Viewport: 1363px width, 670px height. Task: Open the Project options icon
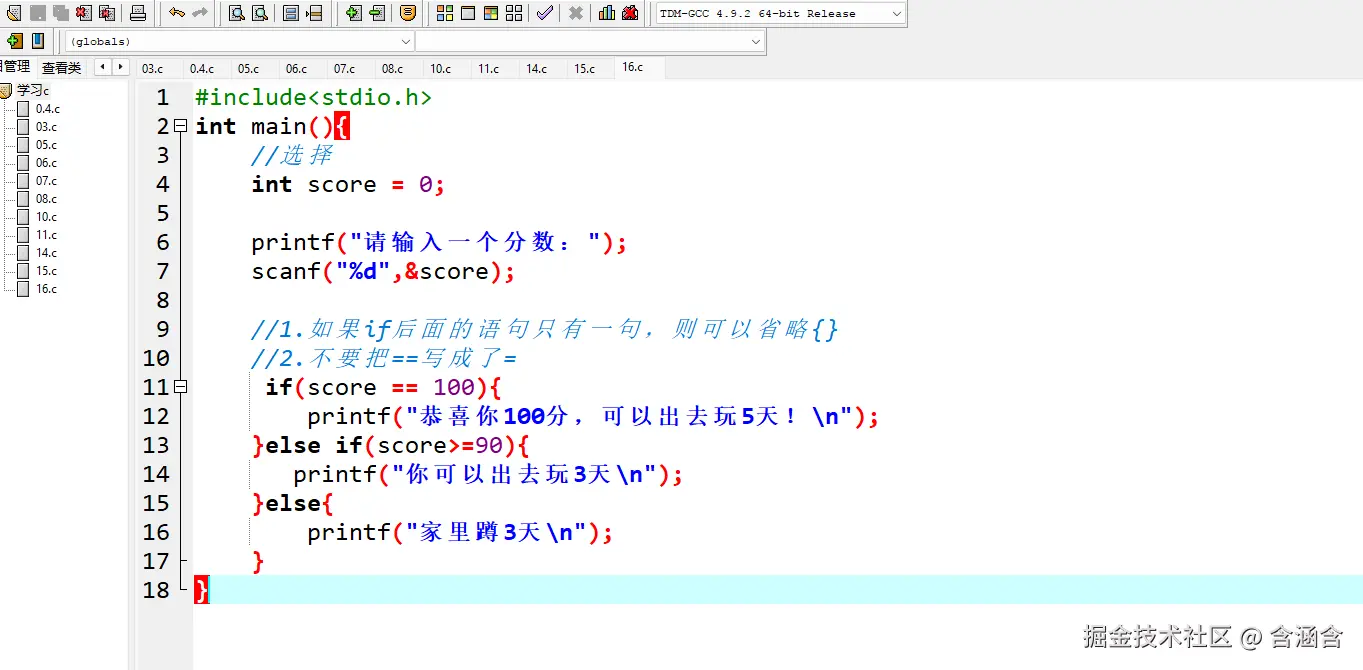pos(408,13)
